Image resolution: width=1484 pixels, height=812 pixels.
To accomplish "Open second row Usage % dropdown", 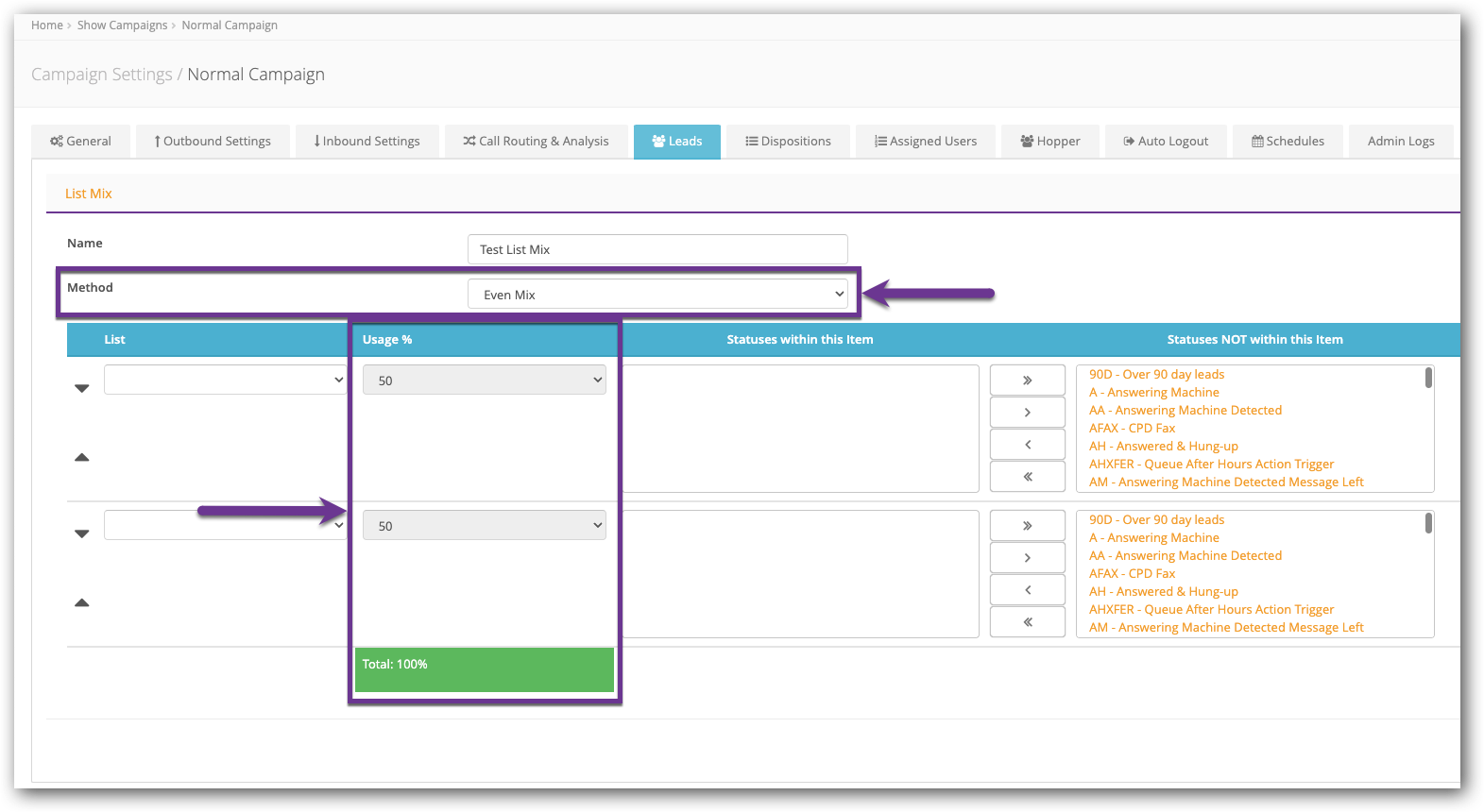I will click(x=484, y=526).
